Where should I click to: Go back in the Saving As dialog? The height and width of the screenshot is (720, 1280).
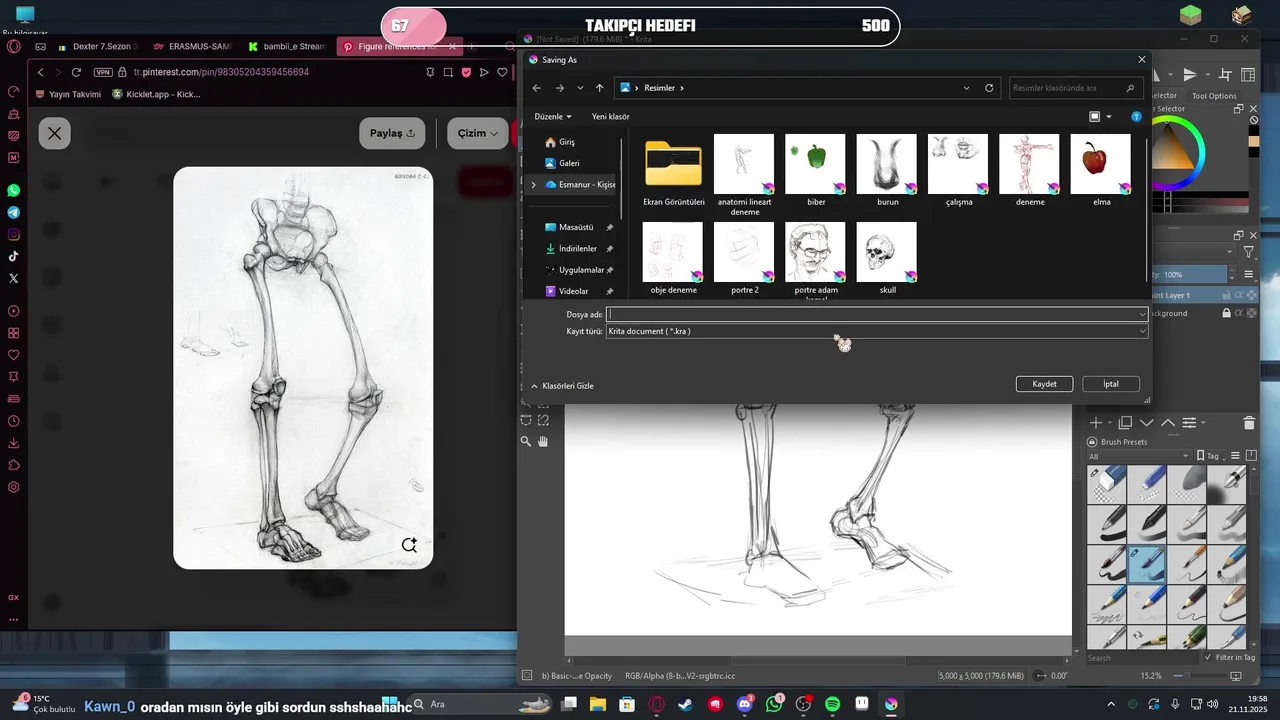(536, 88)
